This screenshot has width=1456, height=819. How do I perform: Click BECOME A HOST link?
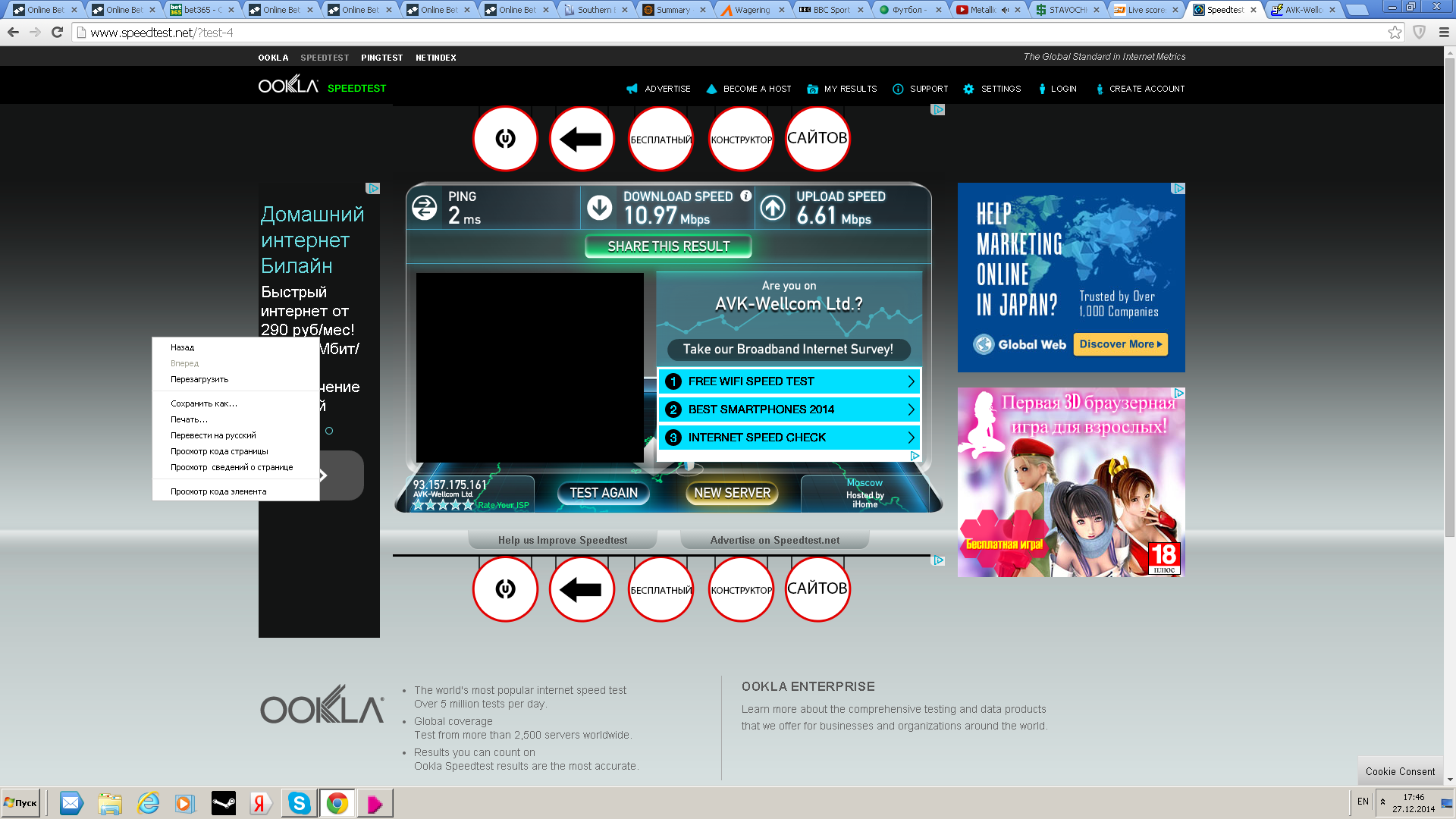(x=748, y=89)
